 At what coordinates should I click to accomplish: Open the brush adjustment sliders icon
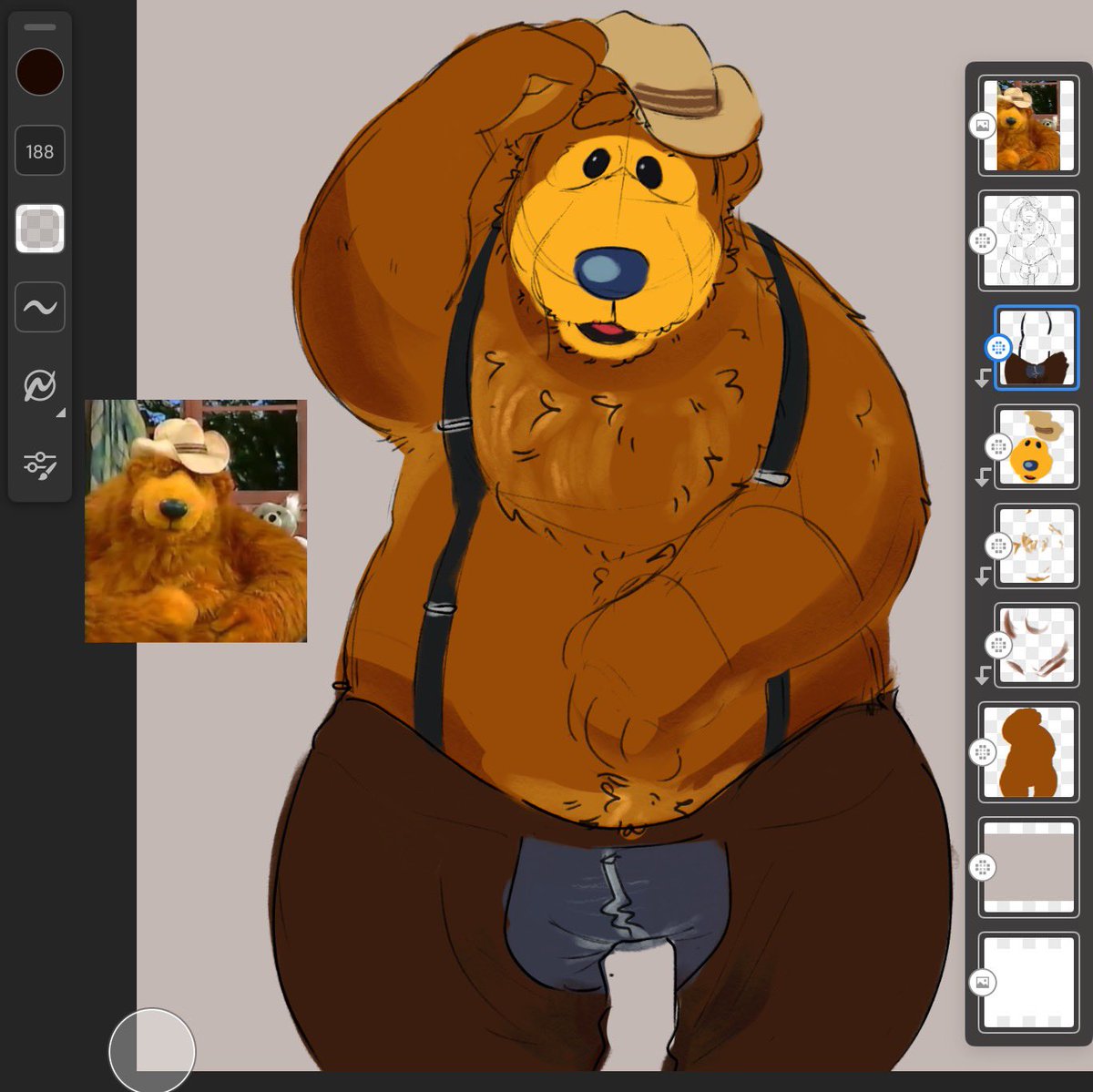(39, 464)
